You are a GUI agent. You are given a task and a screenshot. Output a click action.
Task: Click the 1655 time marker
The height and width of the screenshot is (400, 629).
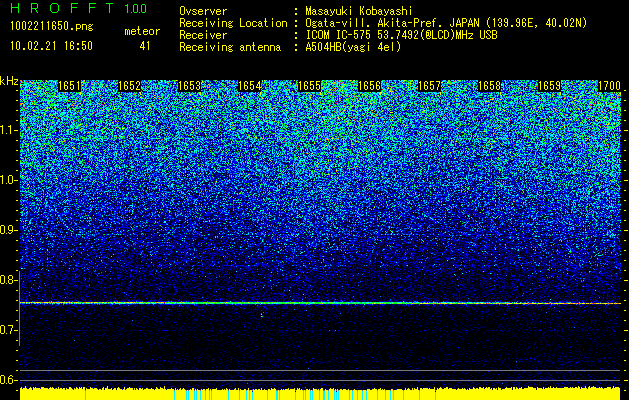(310, 86)
